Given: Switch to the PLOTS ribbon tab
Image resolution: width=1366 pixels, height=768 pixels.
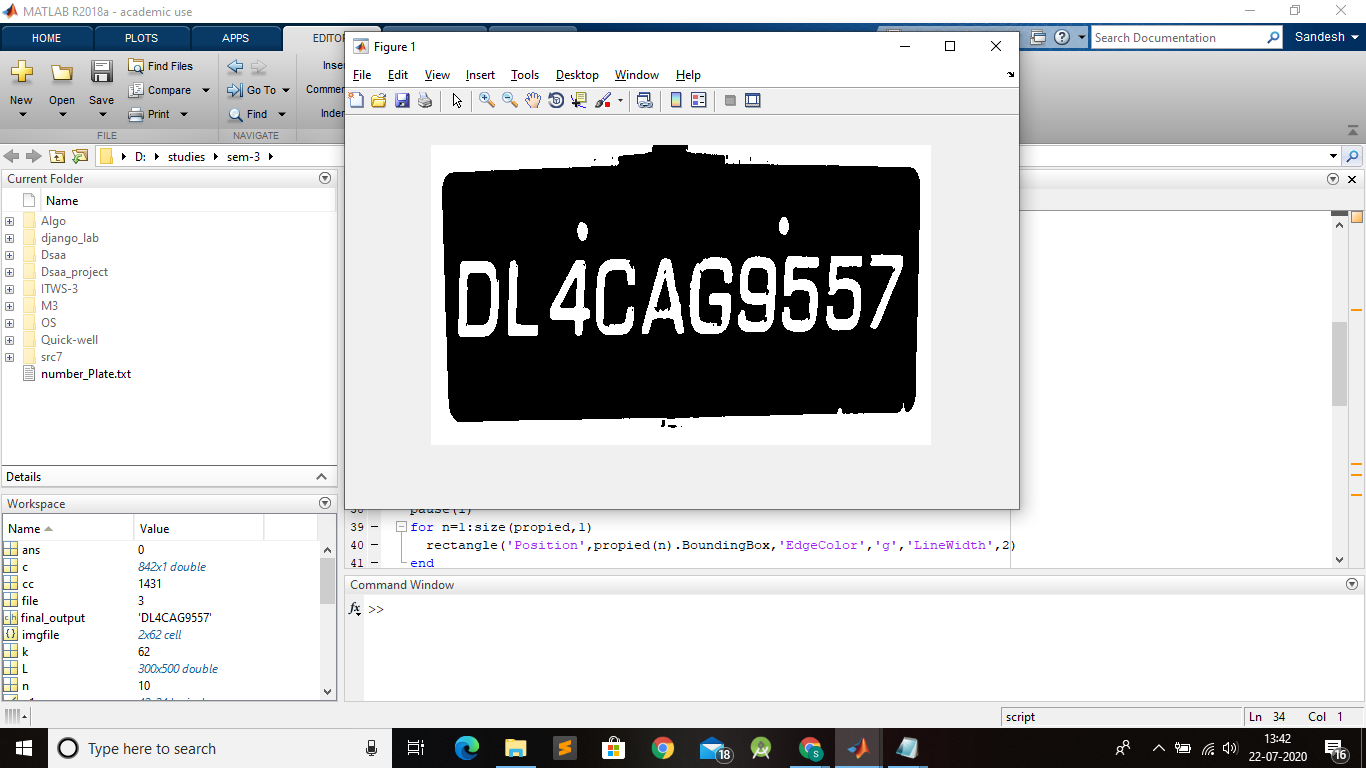Looking at the screenshot, I should click(141, 38).
